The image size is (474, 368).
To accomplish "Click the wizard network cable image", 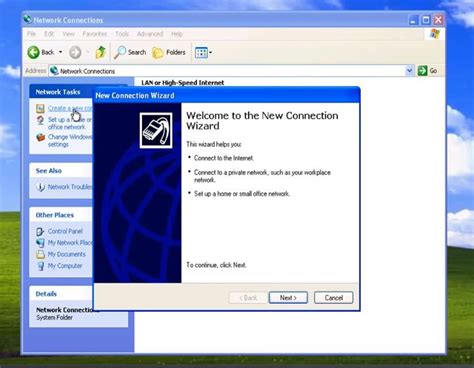I will (156, 130).
